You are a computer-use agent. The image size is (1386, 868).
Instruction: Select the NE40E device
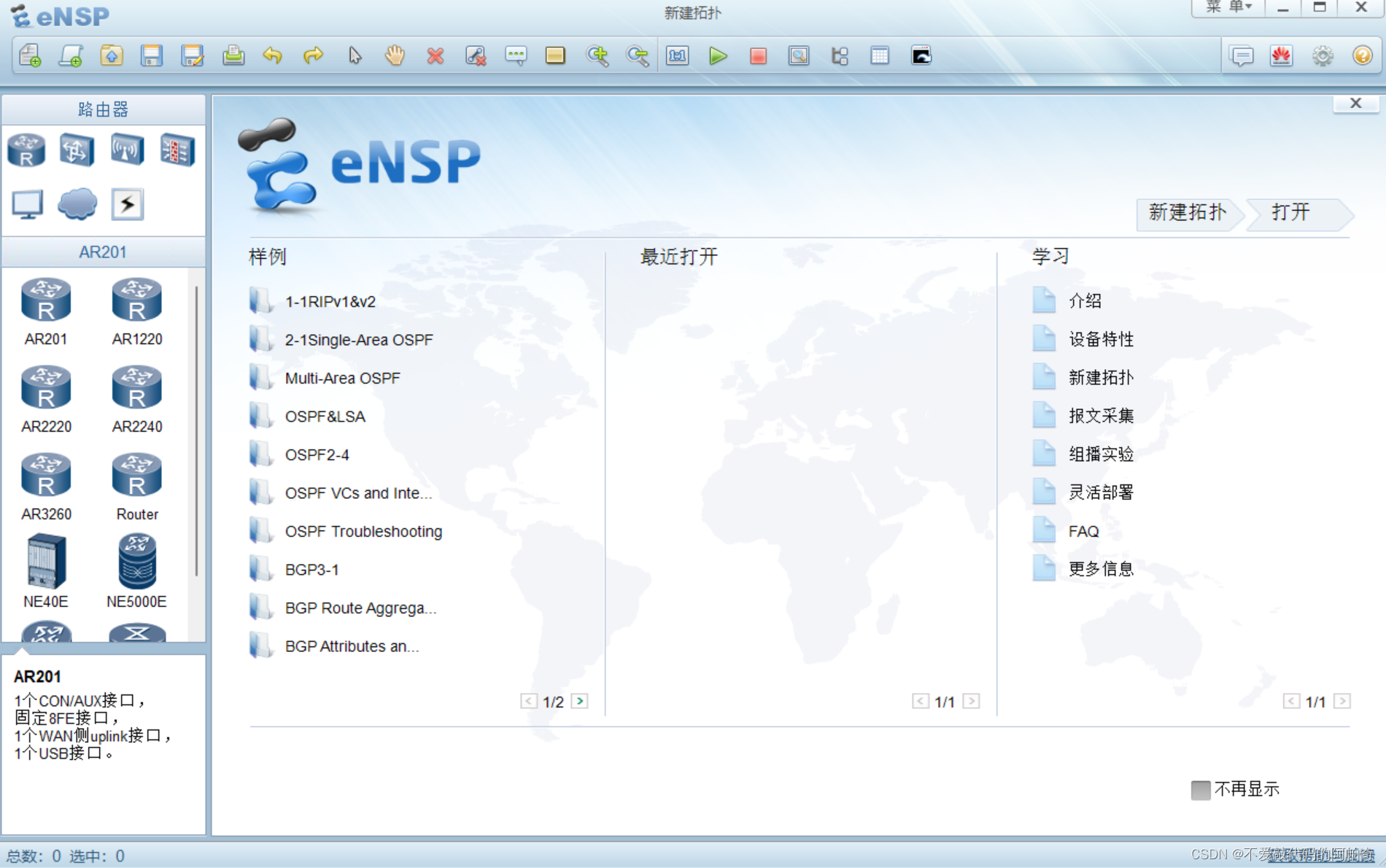click(46, 572)
